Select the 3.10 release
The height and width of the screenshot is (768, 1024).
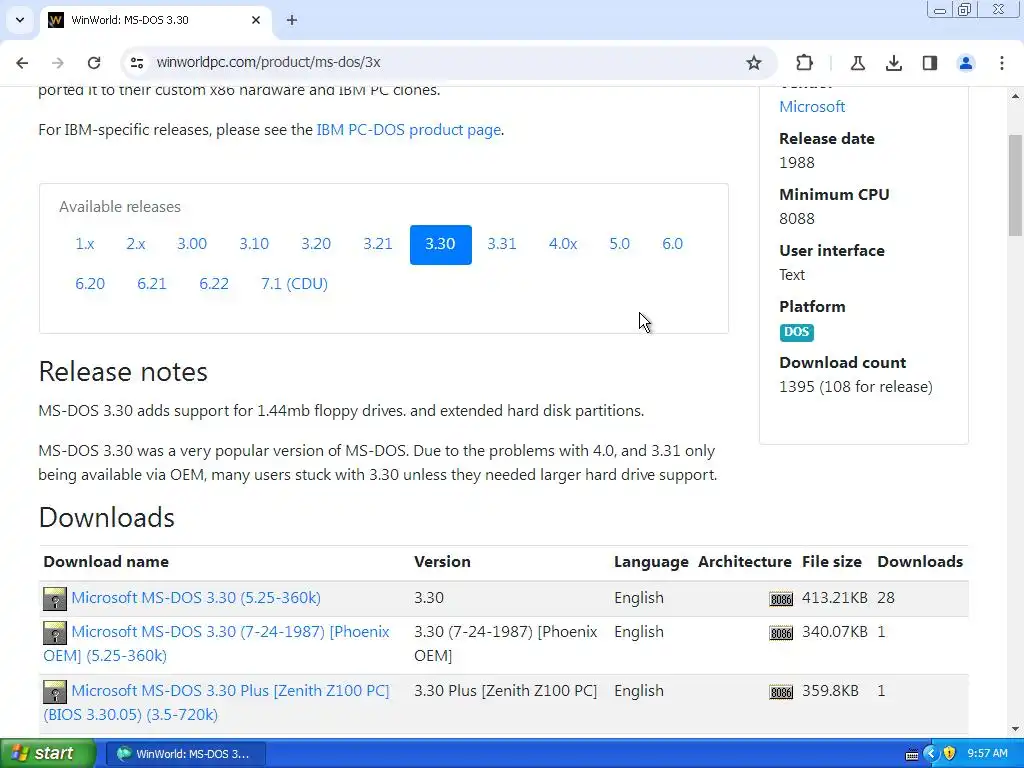point(254,244)
